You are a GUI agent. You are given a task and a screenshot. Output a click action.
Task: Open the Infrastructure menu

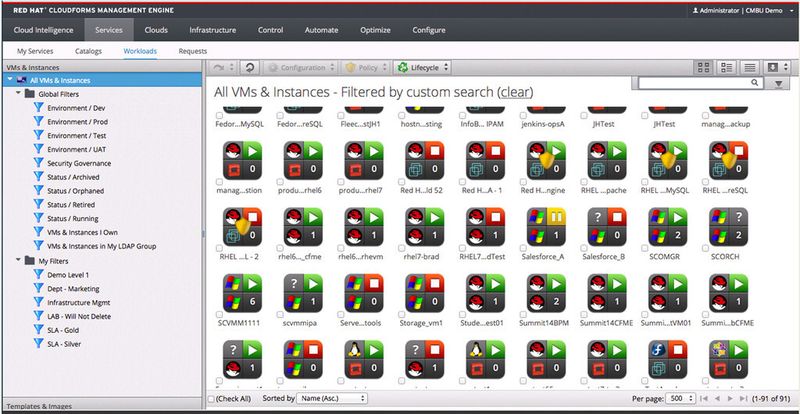(213, 30)
